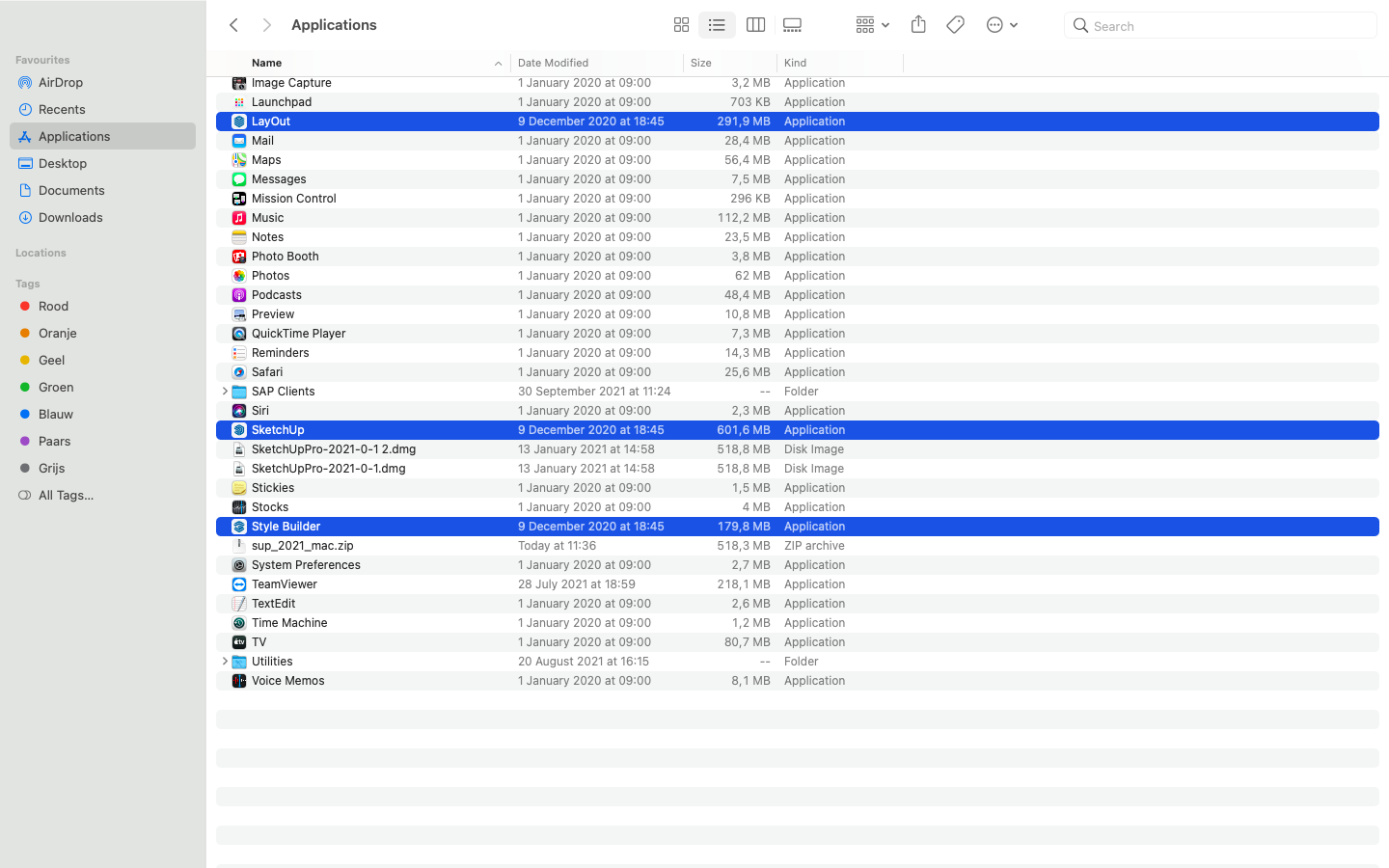Select the LayOut application icon
Screen dimensions: 1389x868
pos(239,122)
